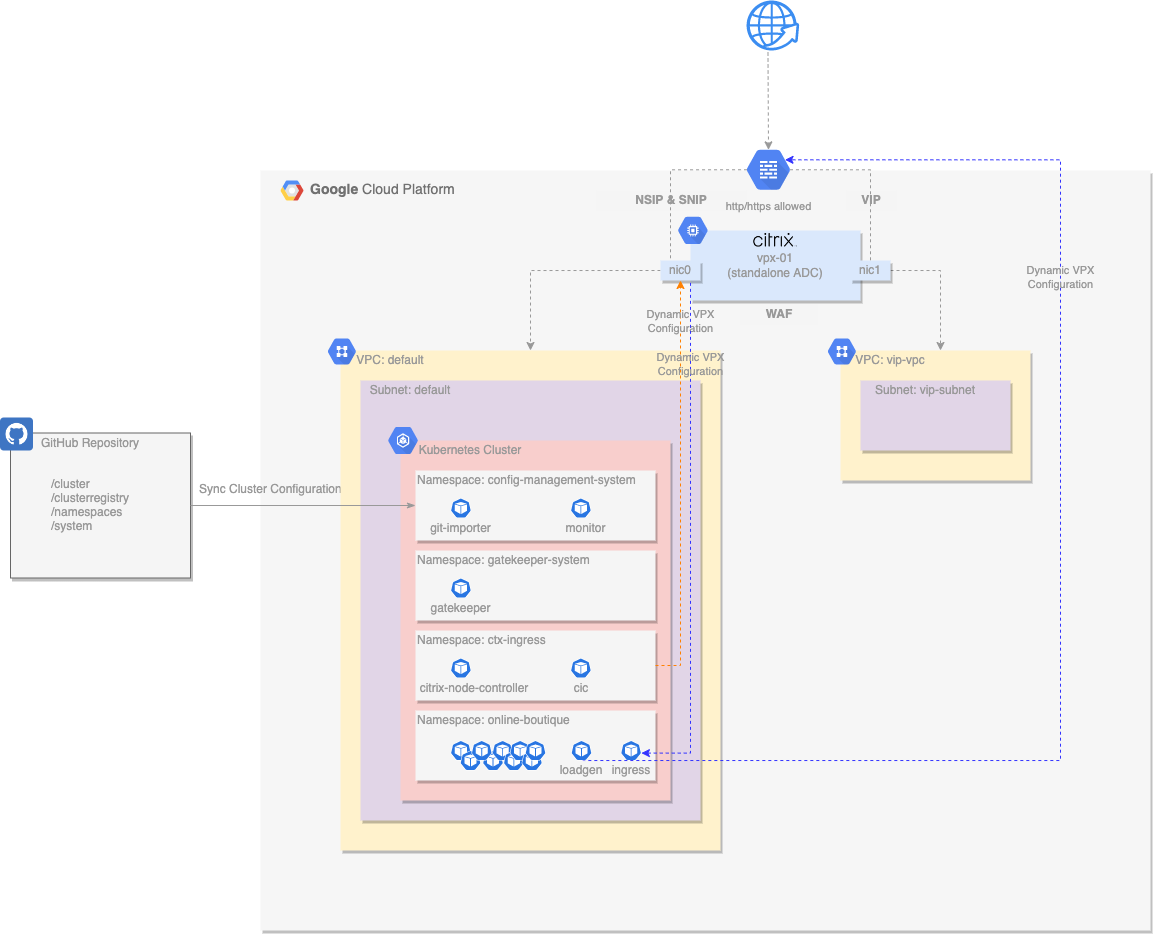This screenshot has height=935, width=1154.
Task: Select the citrix-node-controller pod icon
Action: pyautogui.click(x=461, y=668)
